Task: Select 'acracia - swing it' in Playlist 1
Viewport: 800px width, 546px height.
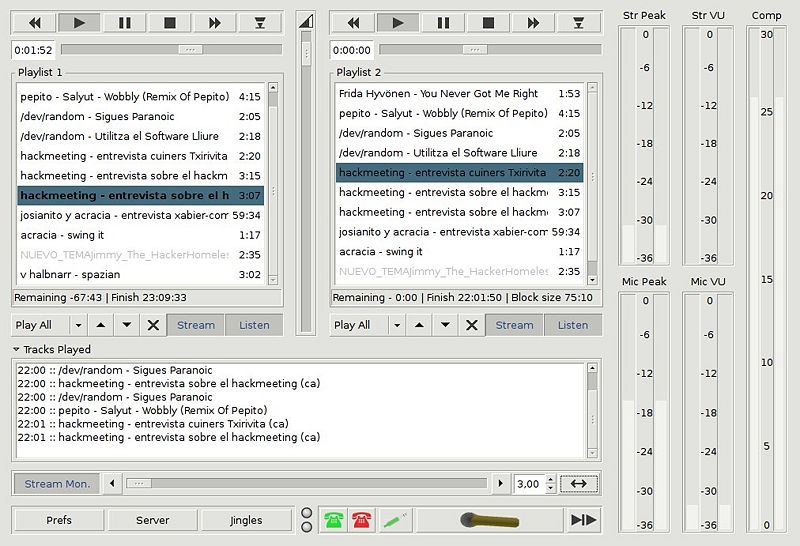Action: tap(140, 235)
